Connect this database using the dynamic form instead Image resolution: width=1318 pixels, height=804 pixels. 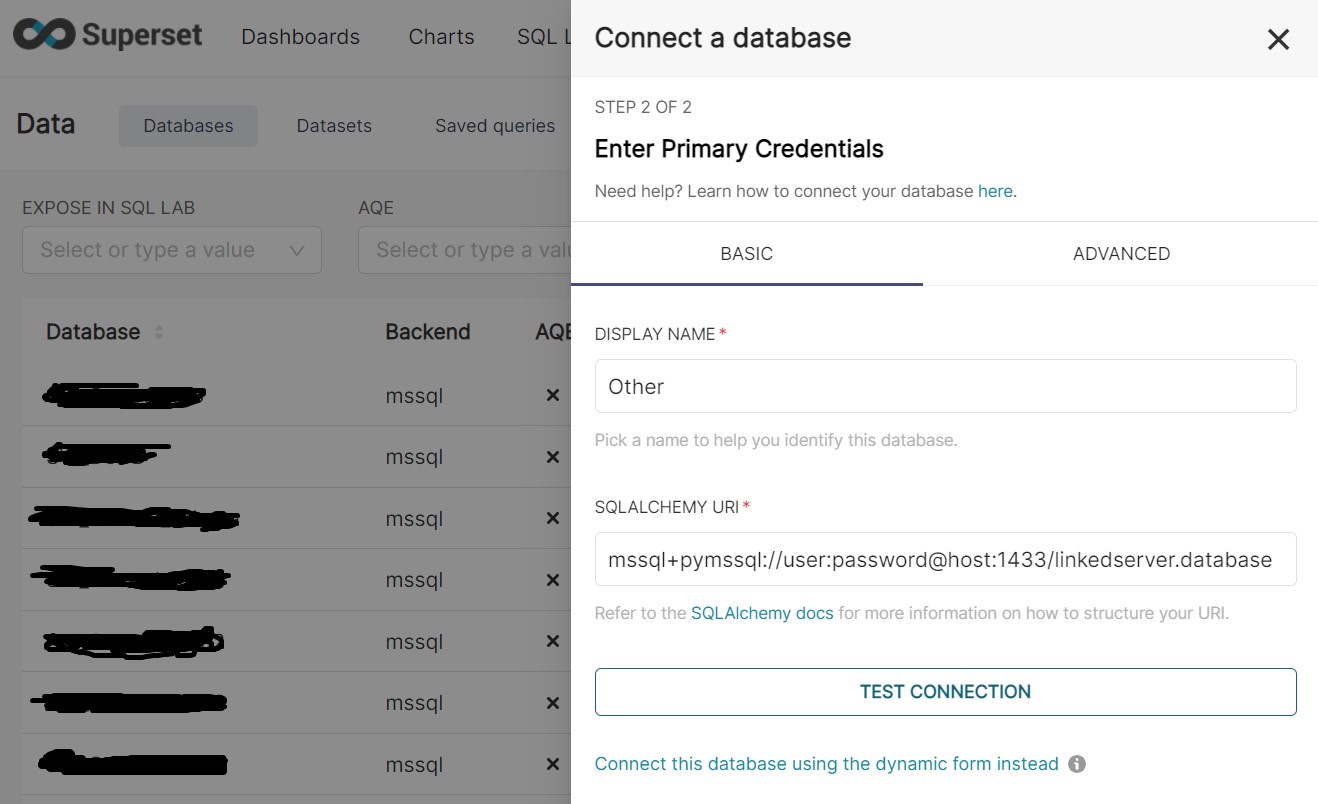[x=826, y=763]
